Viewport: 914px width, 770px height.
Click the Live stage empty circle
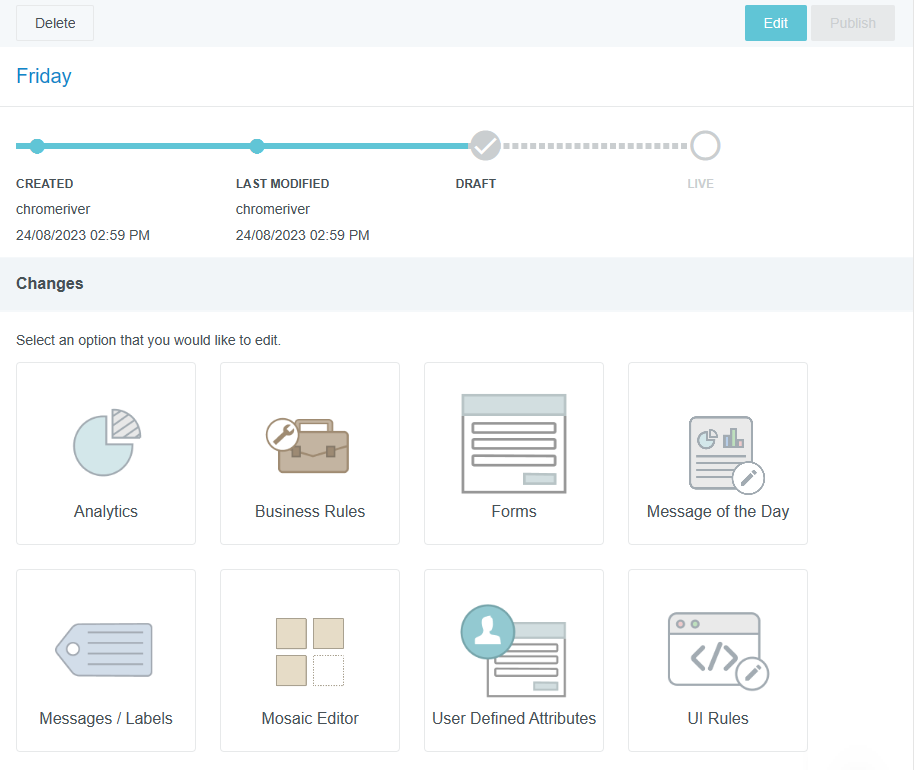coord(705,146)
